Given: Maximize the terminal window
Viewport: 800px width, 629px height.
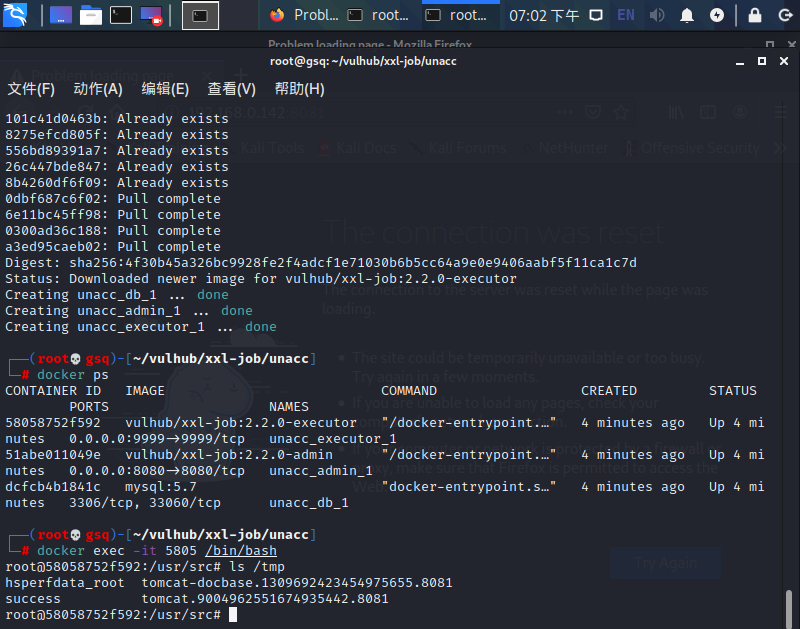Looking at the screenshot, I should 762,61.
